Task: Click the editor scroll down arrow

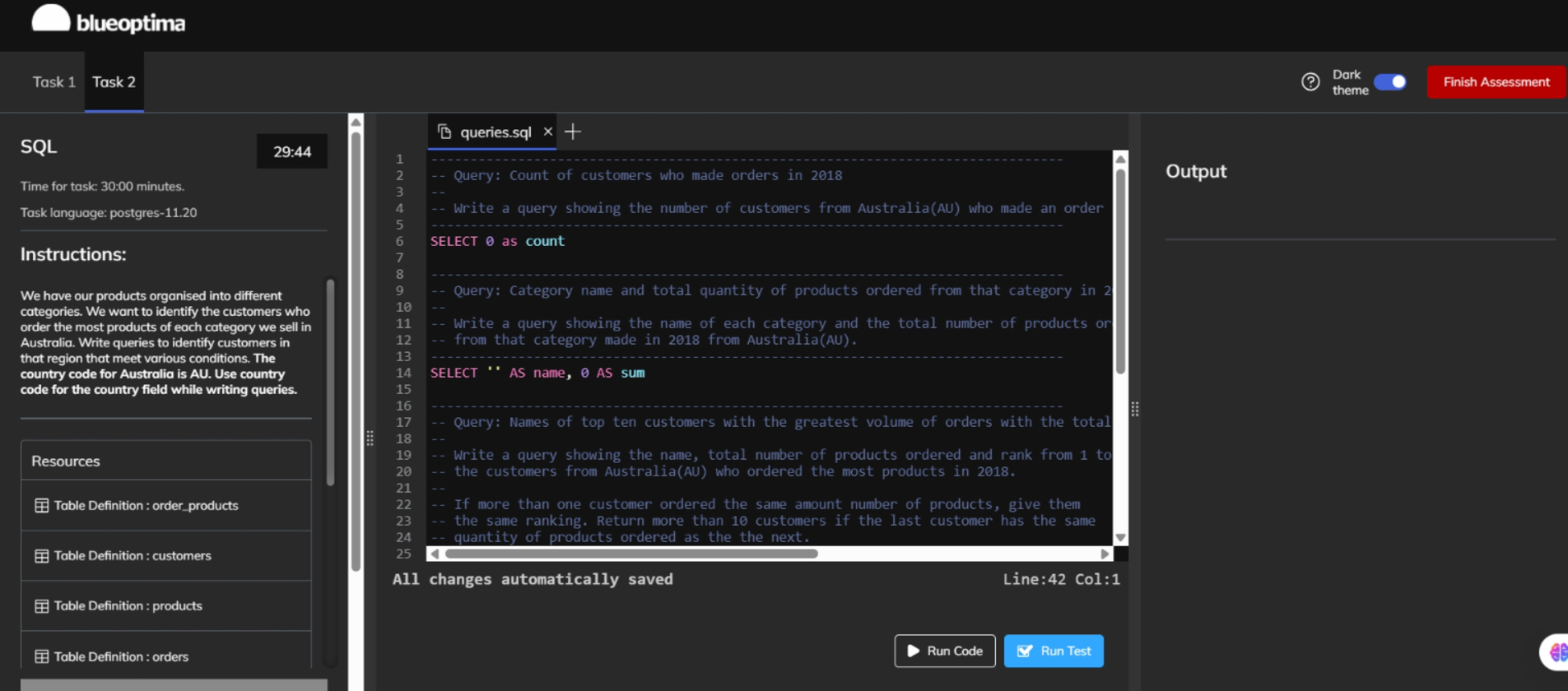Action: coord(1120,537)
